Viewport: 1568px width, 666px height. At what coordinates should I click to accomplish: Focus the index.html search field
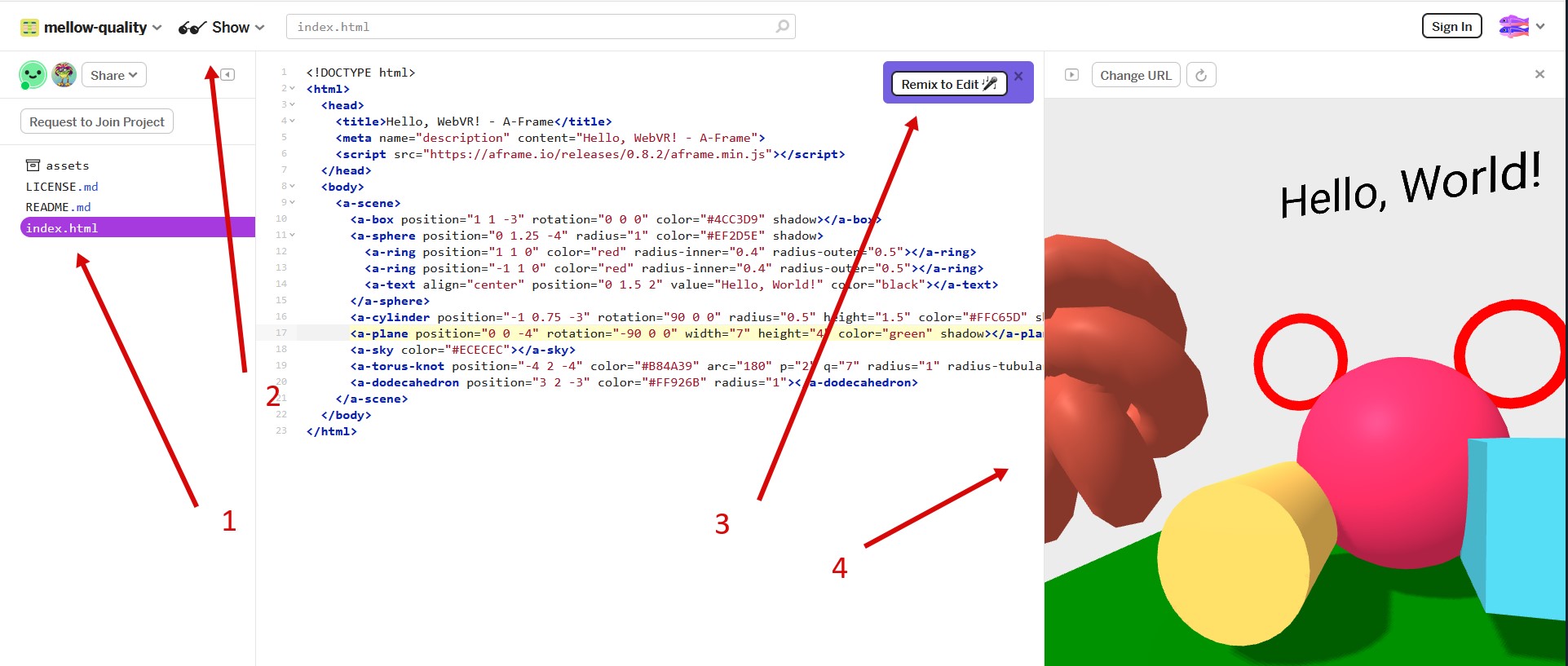tap(541, 27)
